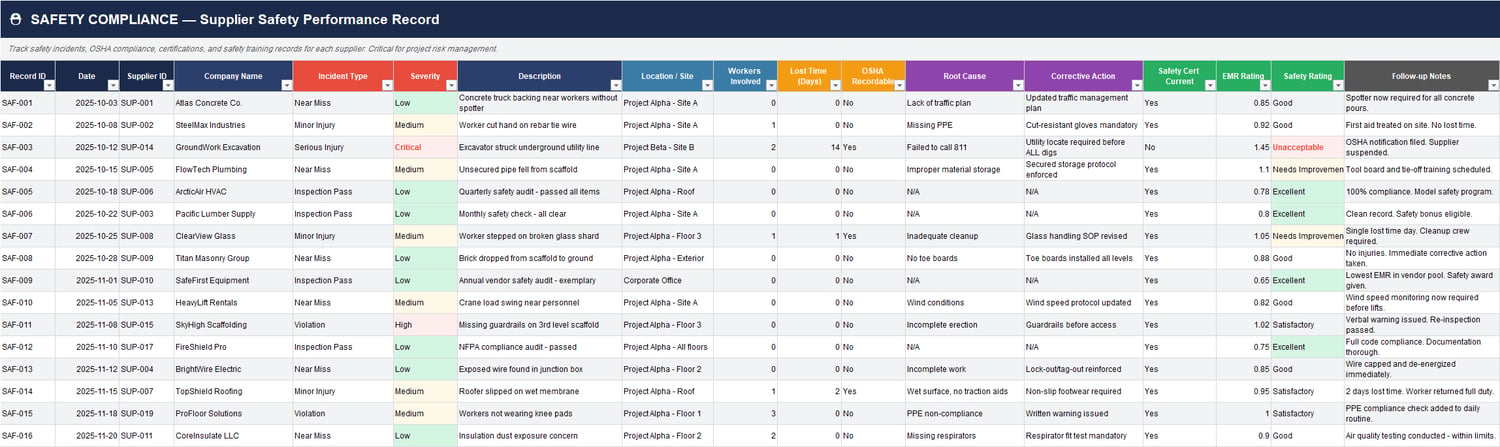Select record cell SAF-003
Screen dimensions: 1500x447
[27, 147]
